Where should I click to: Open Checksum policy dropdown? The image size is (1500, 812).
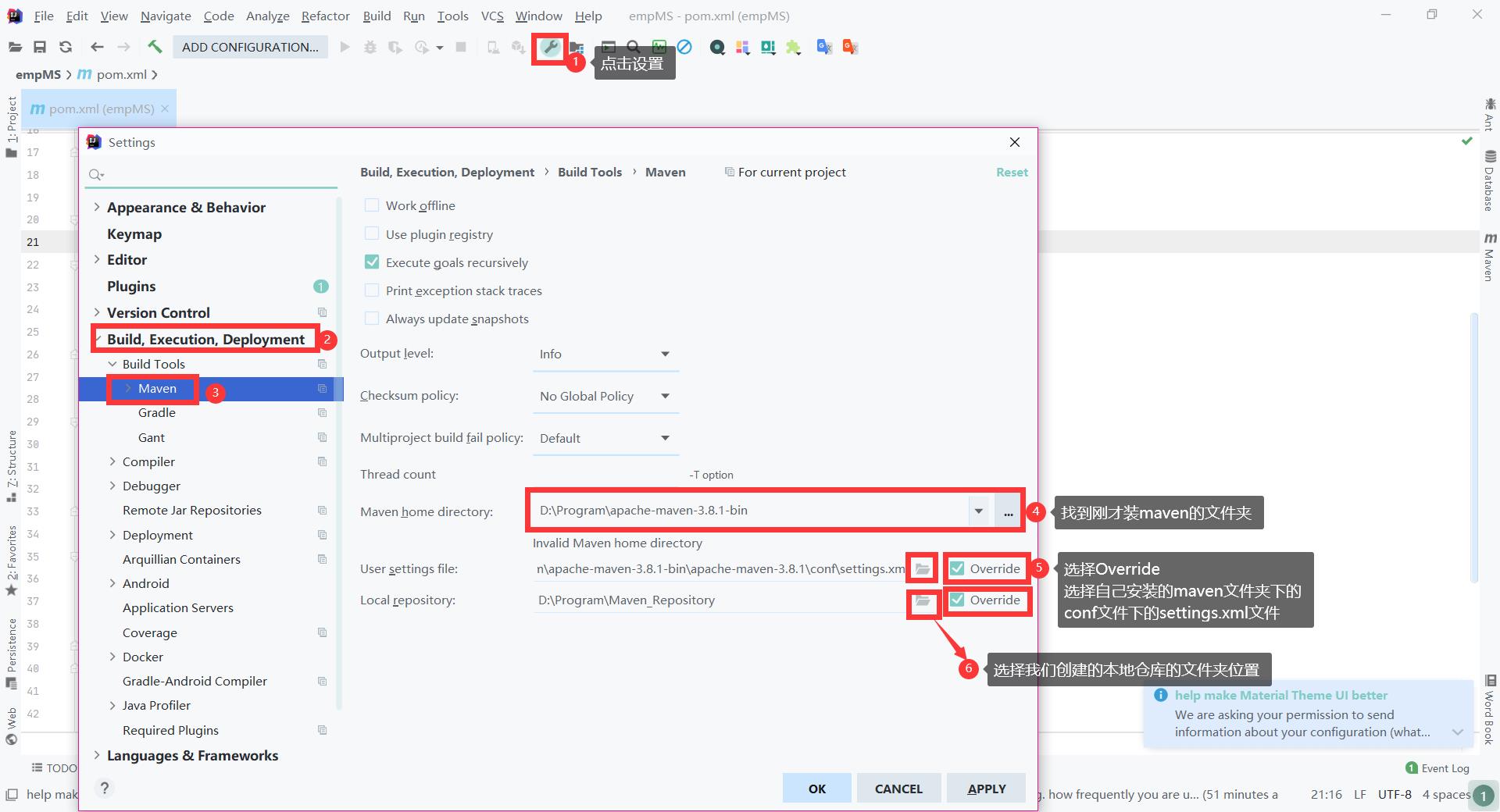pyautogui.click(x=605, y=397)
